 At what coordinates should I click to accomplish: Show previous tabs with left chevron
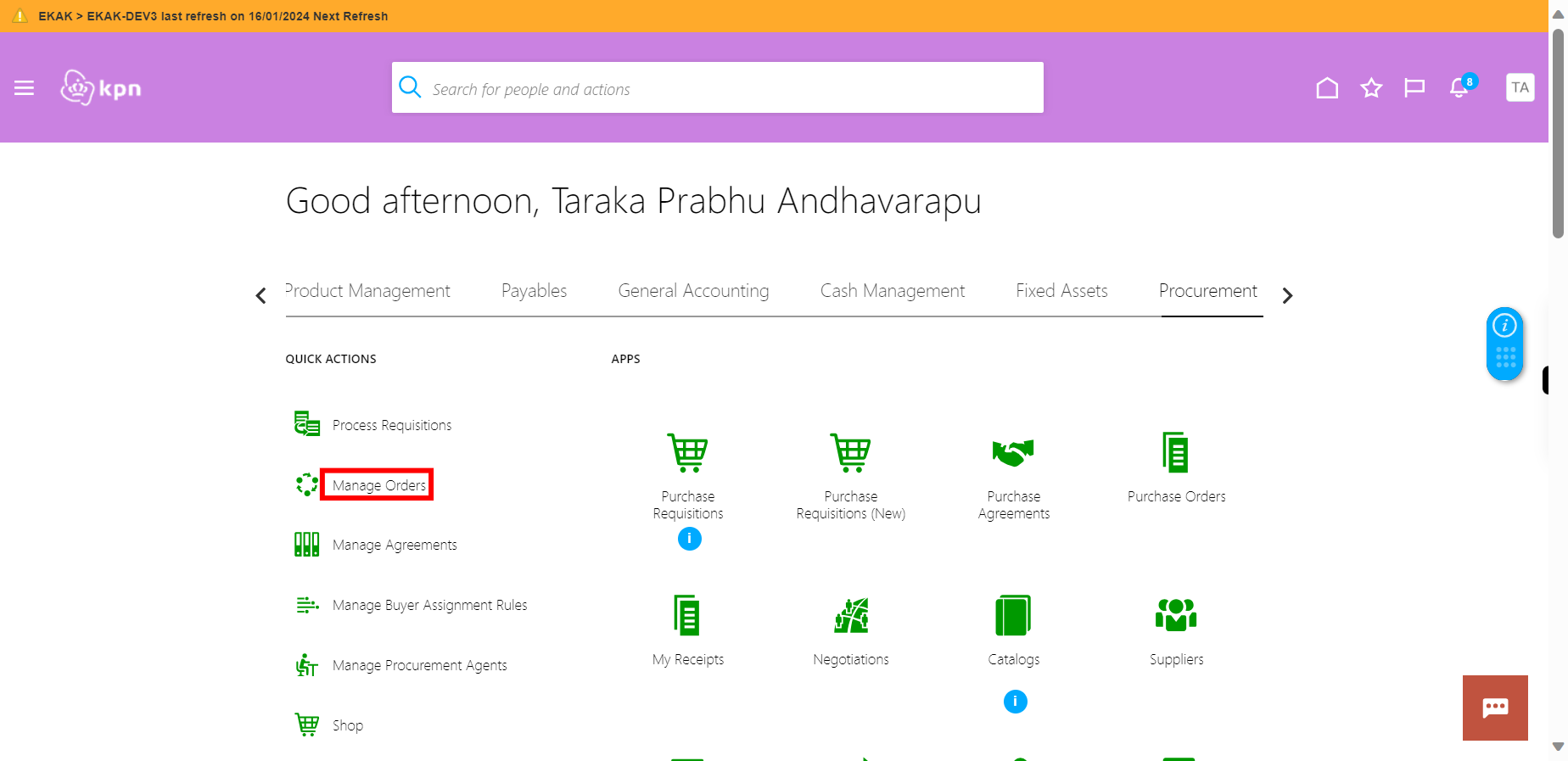261,295
